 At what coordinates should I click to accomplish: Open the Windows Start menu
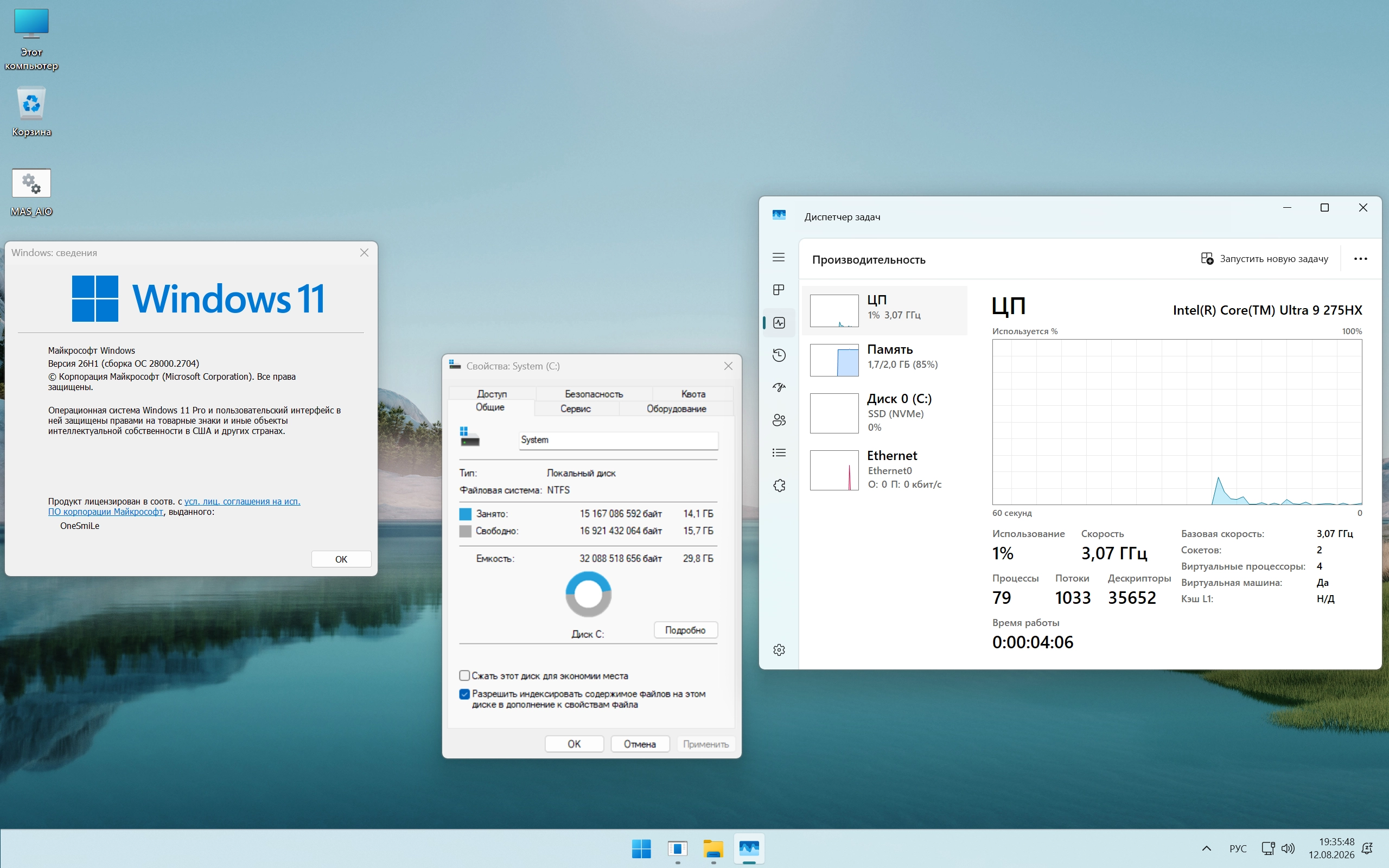pyautogui.click(x=641, y=848)
